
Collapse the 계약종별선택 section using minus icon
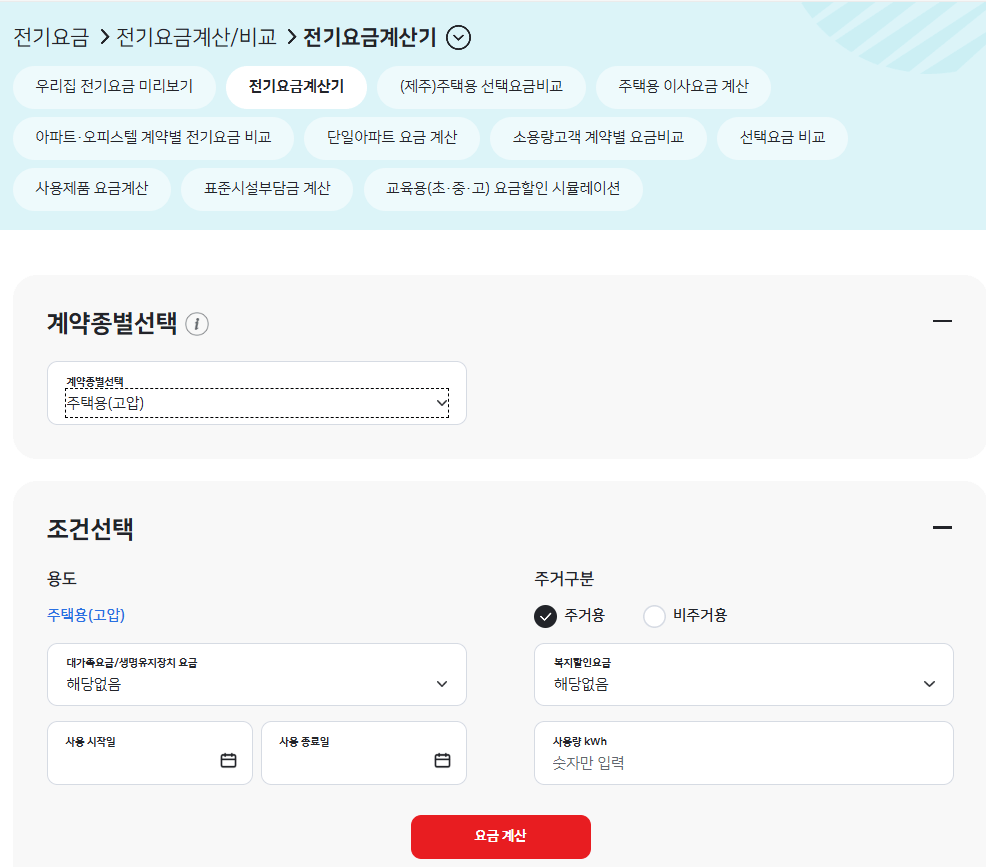(940, 320)
